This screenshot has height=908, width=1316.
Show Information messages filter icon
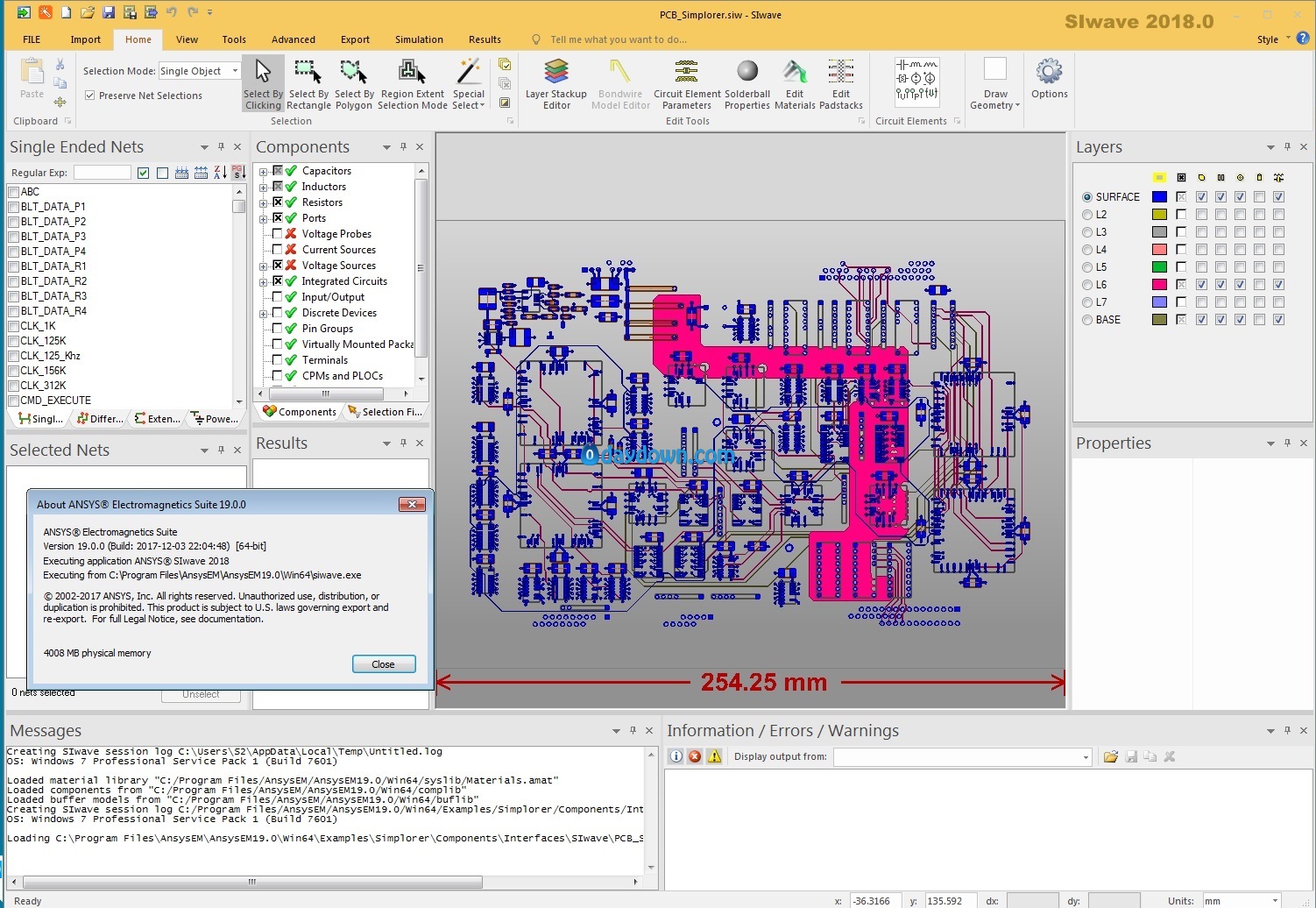coord(676,756)
